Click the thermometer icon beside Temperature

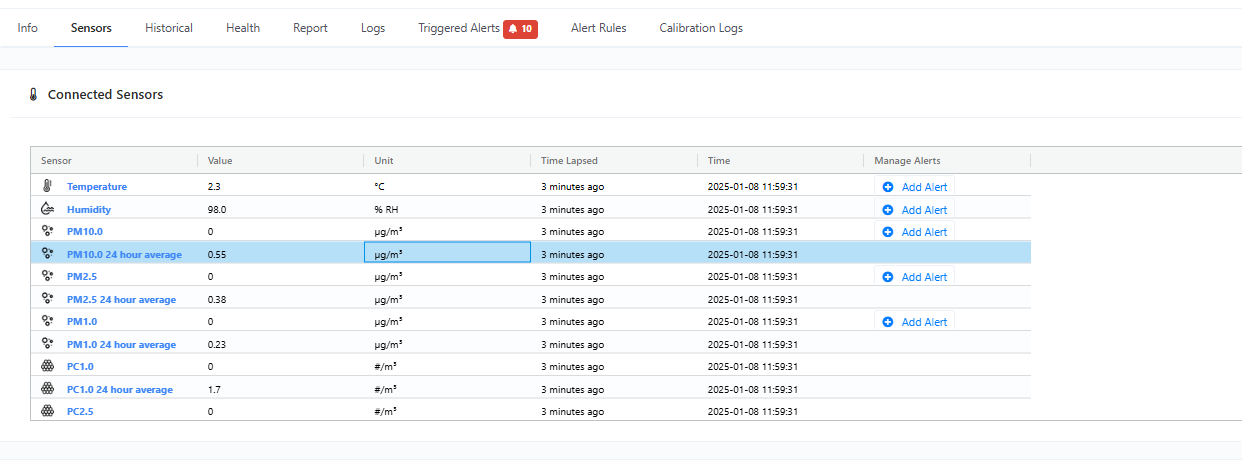[47, 186]
